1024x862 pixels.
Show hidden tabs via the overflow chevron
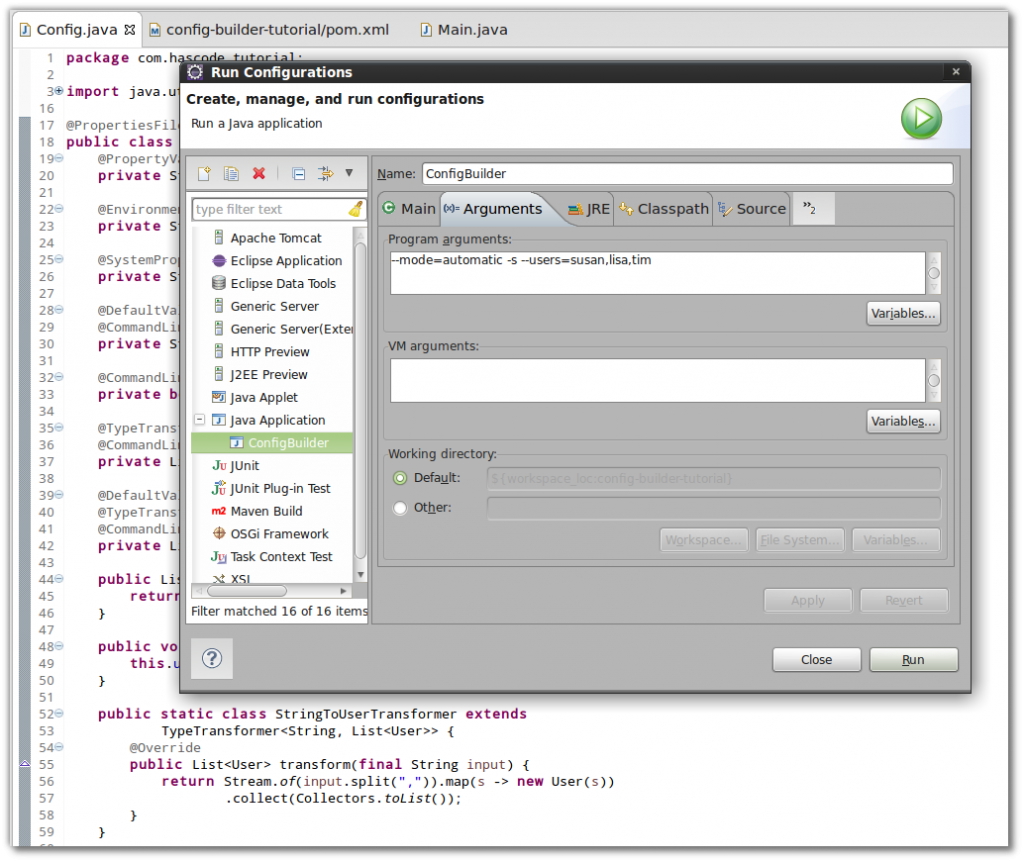coord(812,209)
